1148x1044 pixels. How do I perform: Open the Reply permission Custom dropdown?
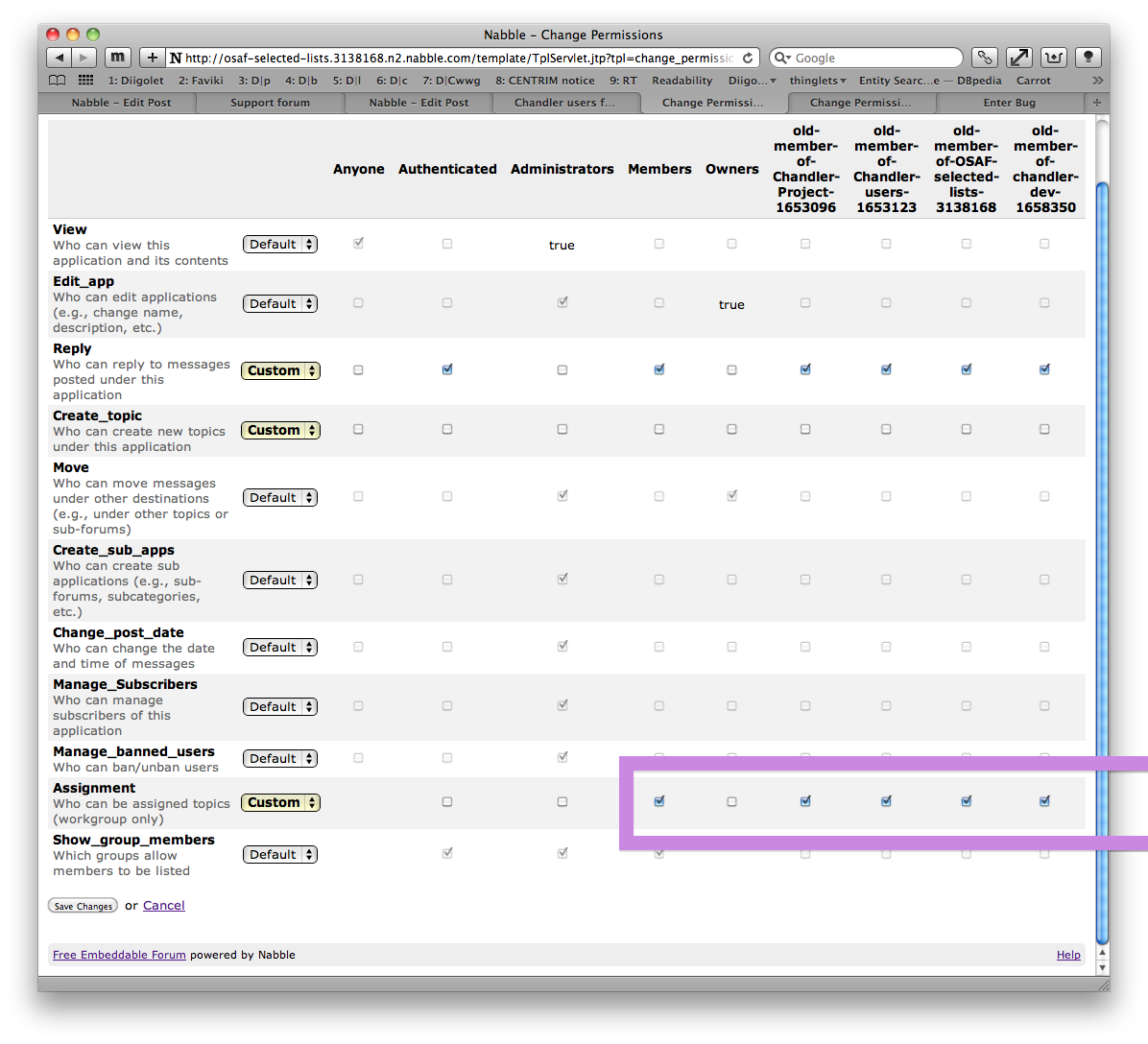point(280,371)
